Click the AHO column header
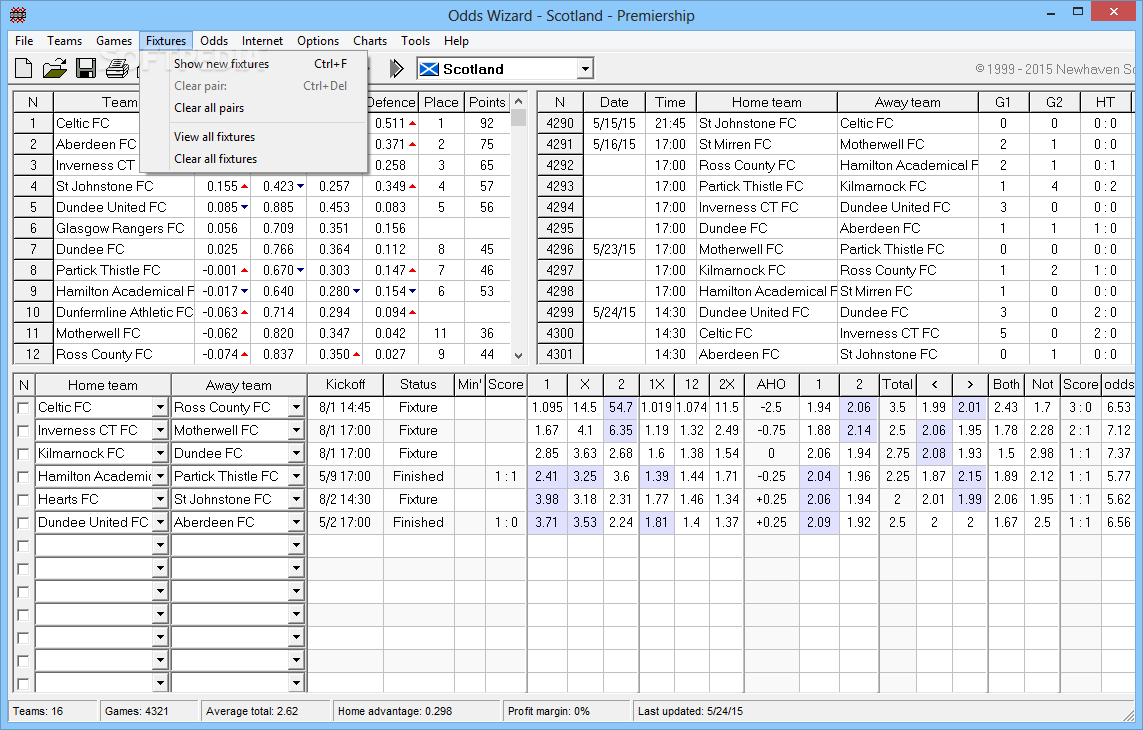Viewport: 1143px width, 730px height. click(771, 385)
